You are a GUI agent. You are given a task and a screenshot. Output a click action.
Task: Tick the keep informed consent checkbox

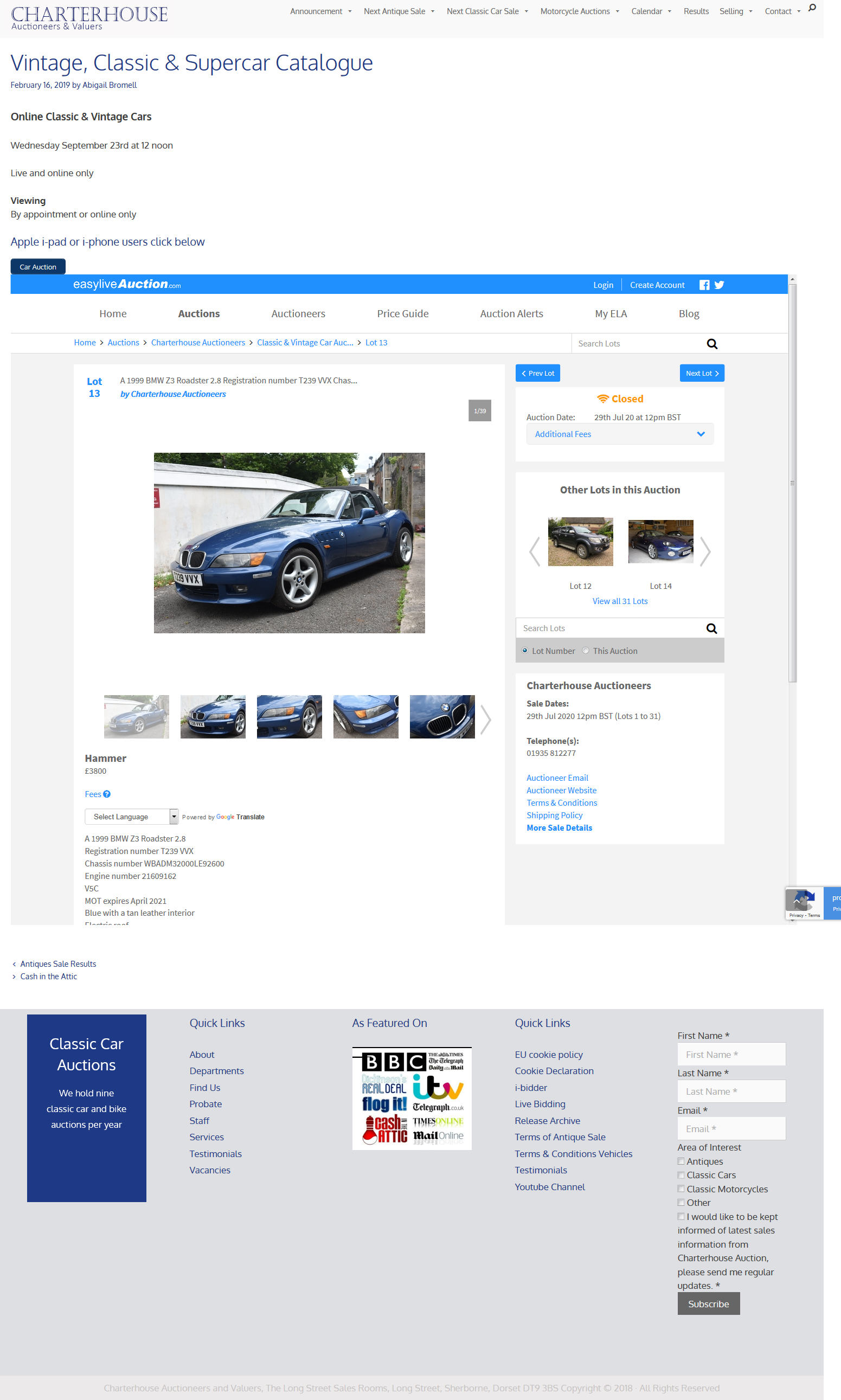point(681,1216)
